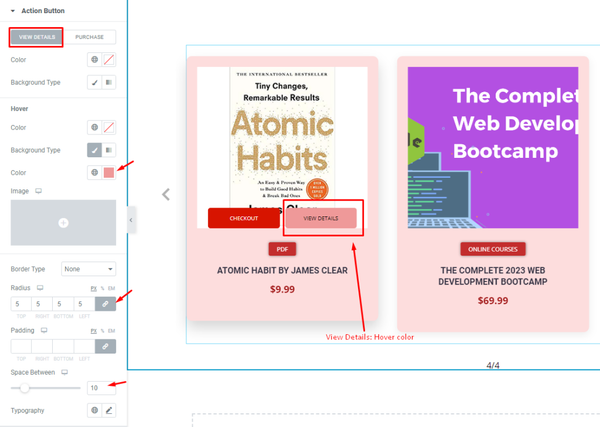Edit Typography with the pencil icon
The height and width of the screenshot is (427, 600).
(109, 410)
